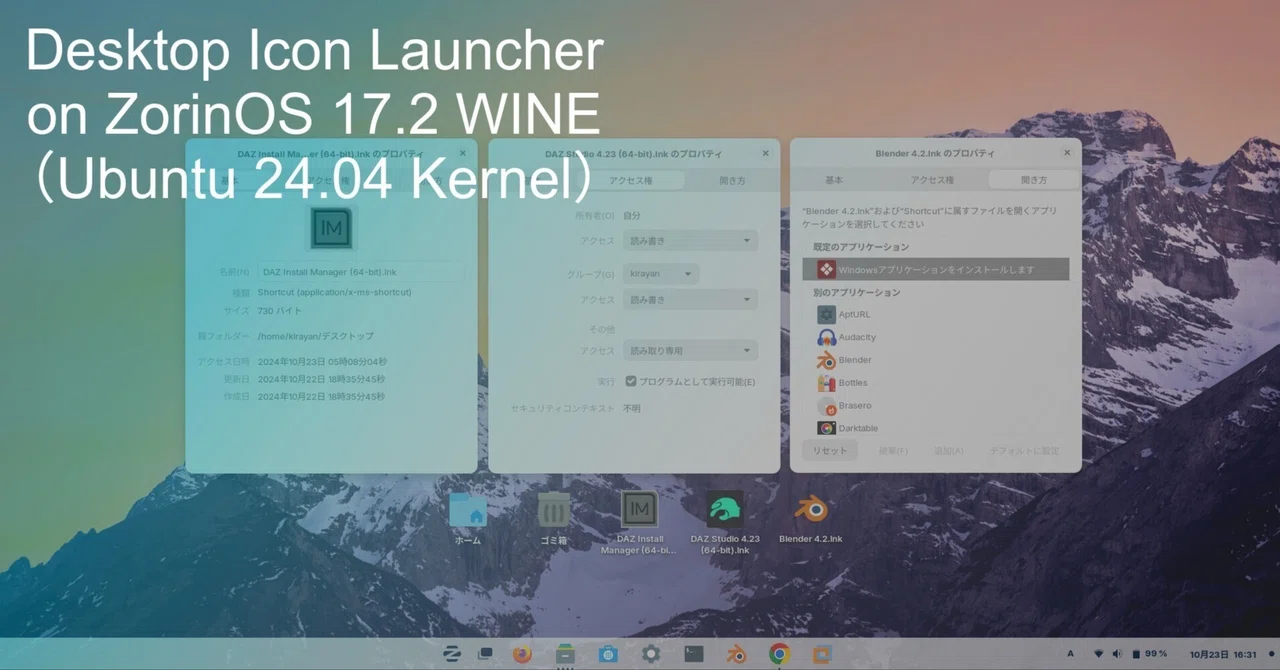Click the Zorin start menu icon
The height and width of the screenshot is (670, 1280).
[451, 654]
